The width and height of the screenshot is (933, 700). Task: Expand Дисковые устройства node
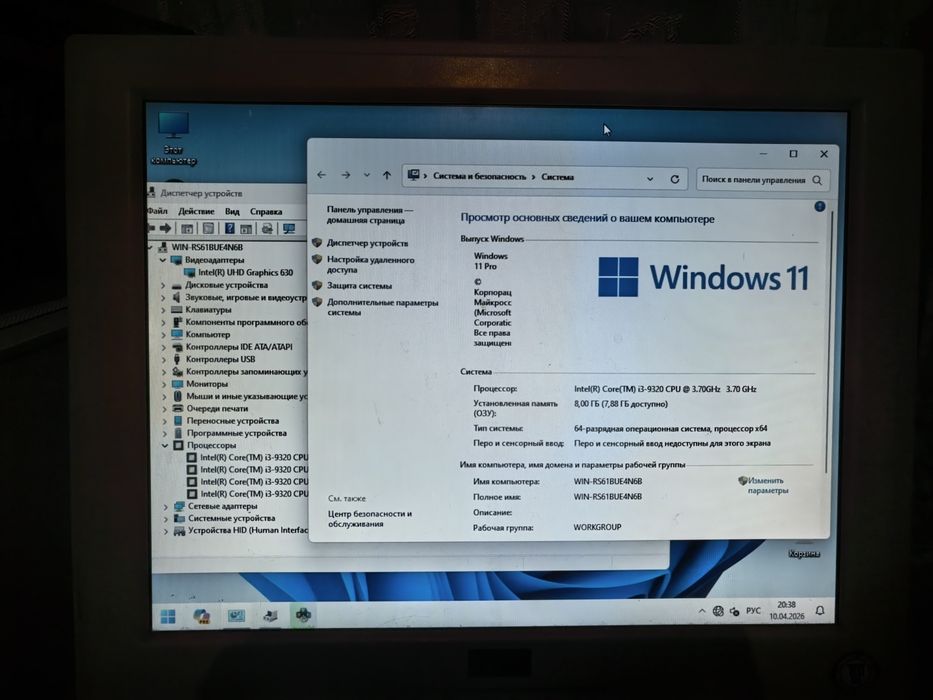pyautogui.click(x=162, y=285)
